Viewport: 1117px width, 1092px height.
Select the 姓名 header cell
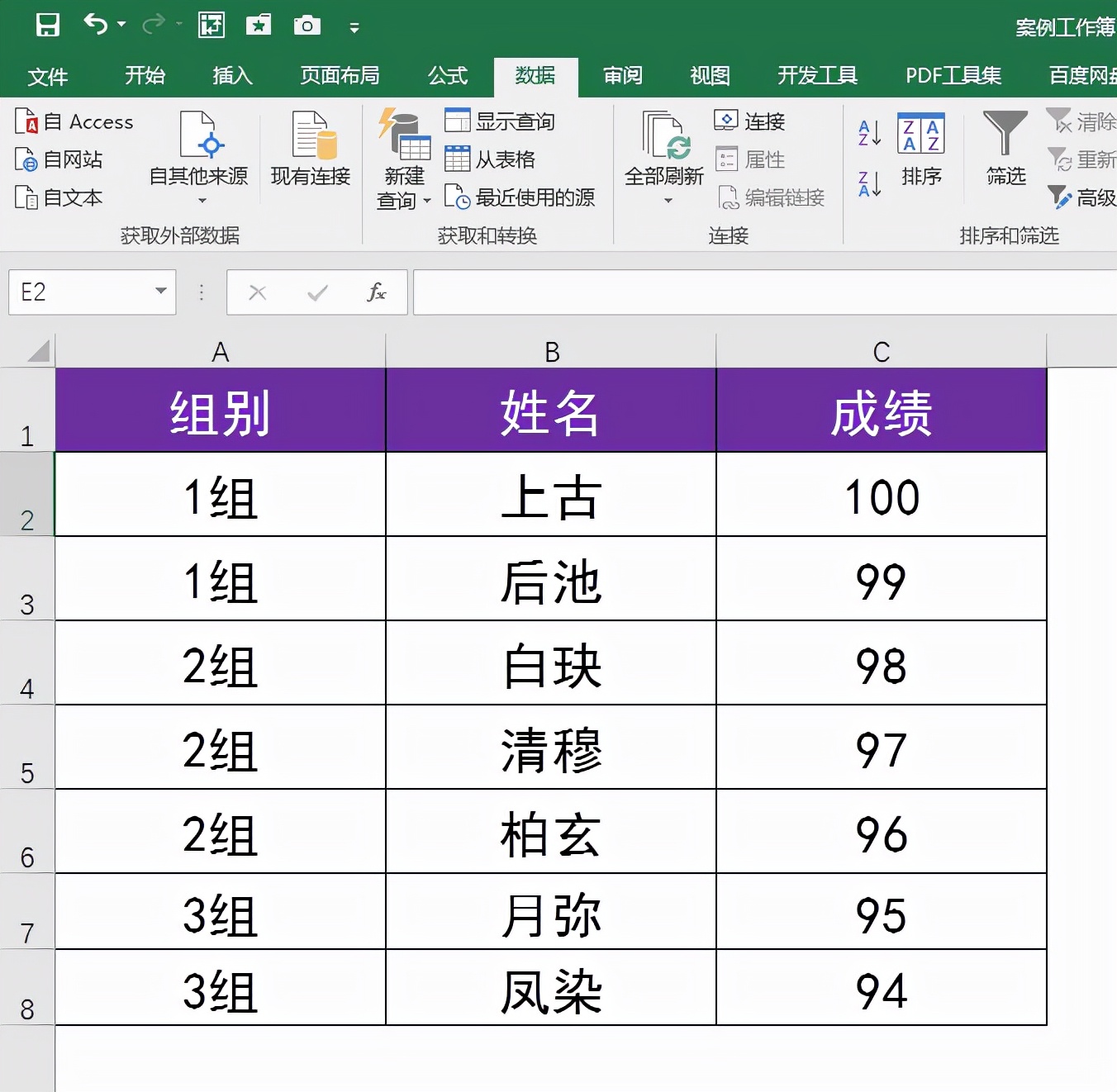point(551,411)
